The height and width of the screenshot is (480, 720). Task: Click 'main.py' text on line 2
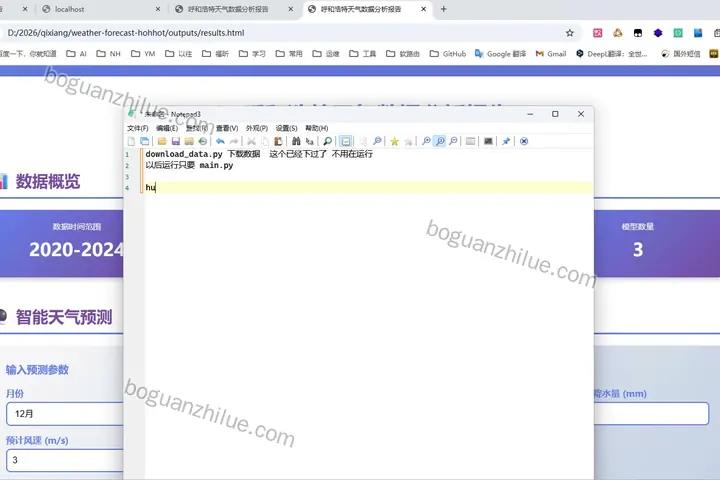tap(216, 165)
